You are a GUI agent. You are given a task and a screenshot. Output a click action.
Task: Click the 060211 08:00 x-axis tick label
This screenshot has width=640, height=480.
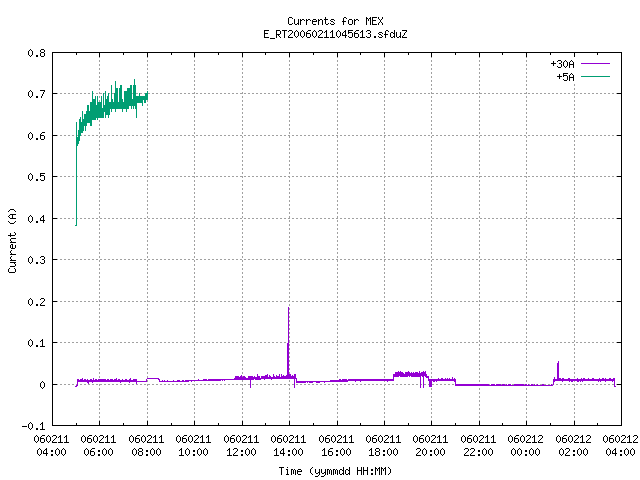coord(146,446)
